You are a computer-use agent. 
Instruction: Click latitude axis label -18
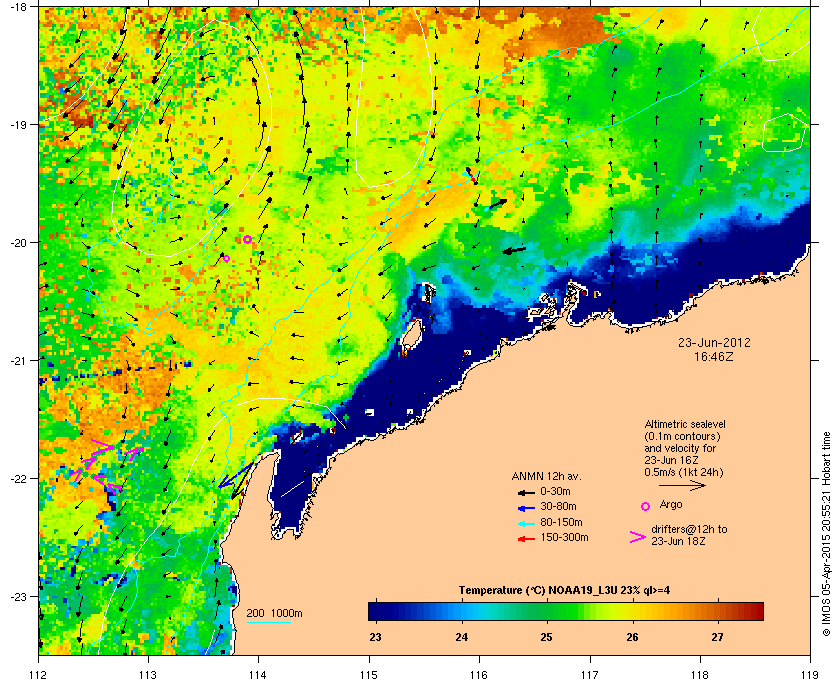click(18, 7)
